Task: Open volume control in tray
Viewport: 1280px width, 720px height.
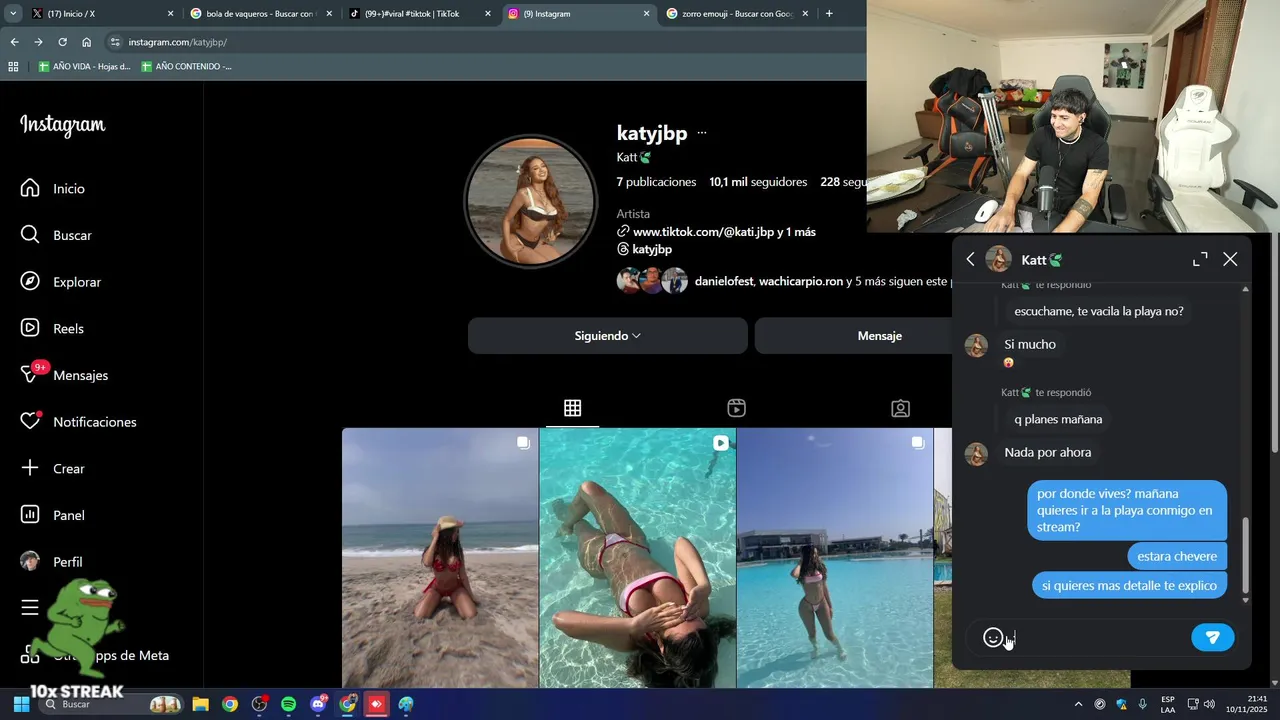Action: (1210, 704)
